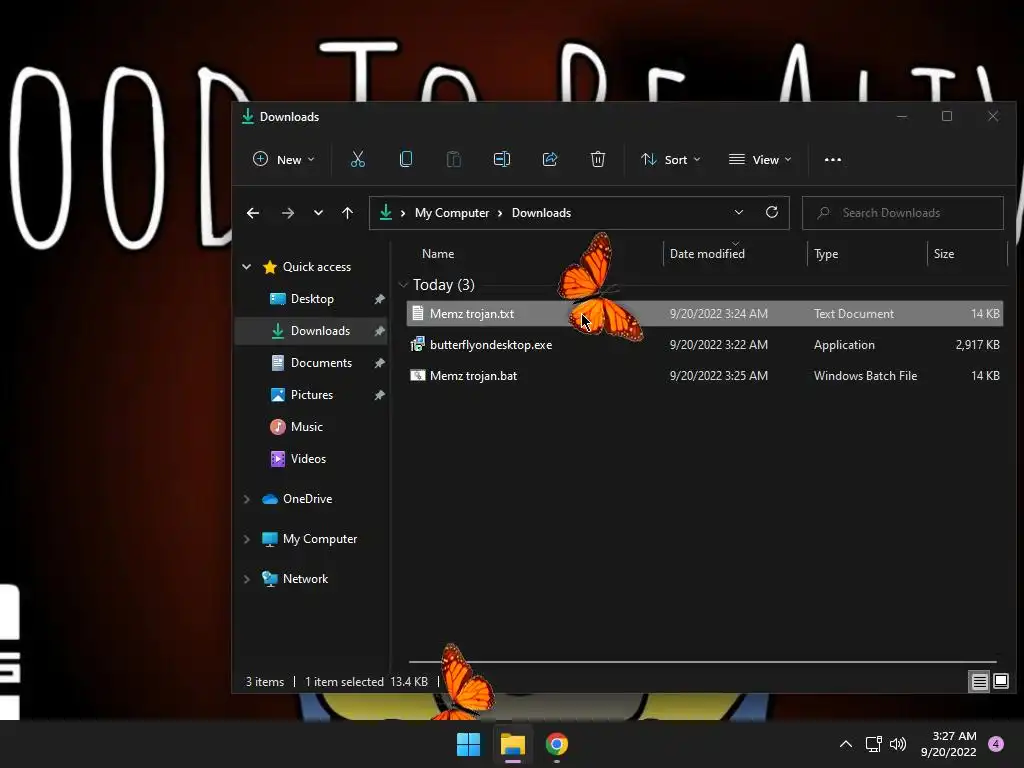Go up one folder level arrow

click(x=347, y=213)
